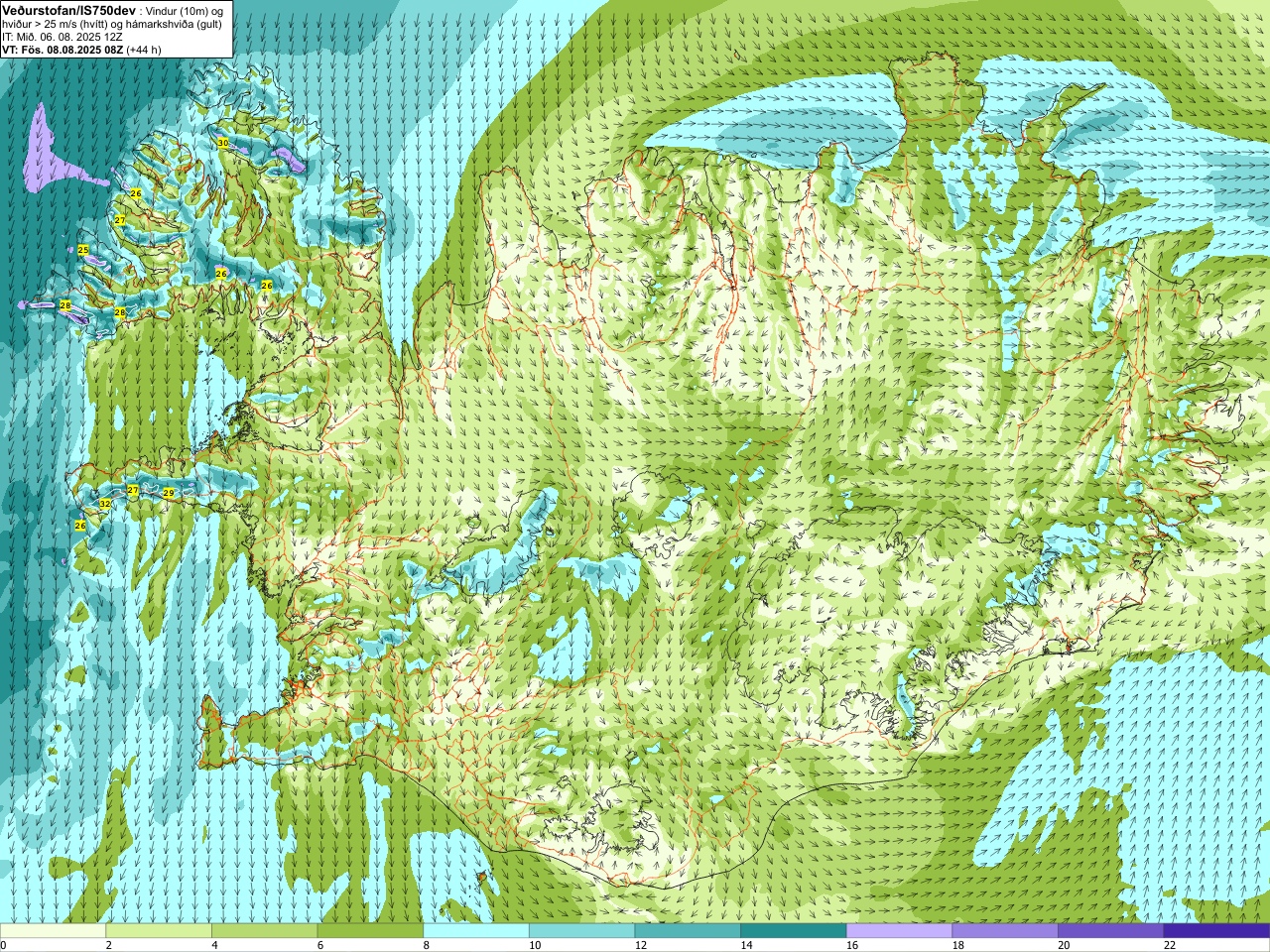Click the pale cream 0–2 m/s legend swatch
The image size is (1270, 952).
53,931
